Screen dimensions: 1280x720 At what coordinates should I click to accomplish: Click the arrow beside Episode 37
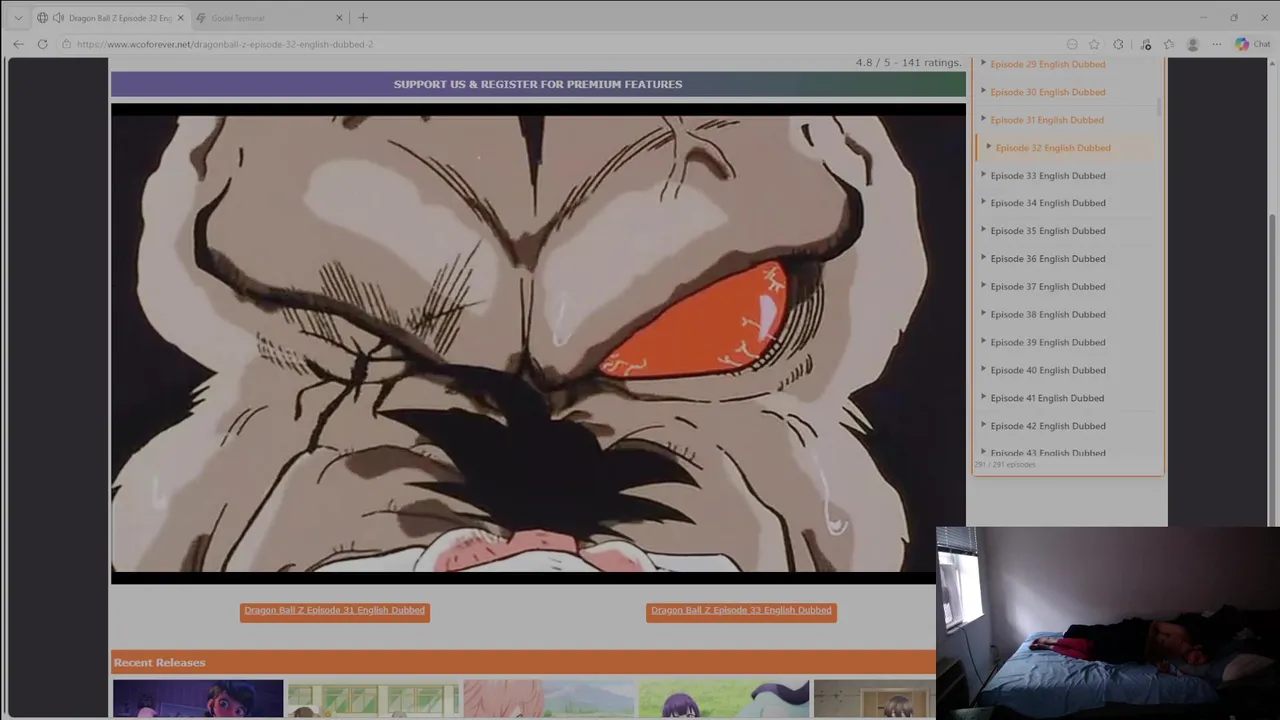point(983,286)
